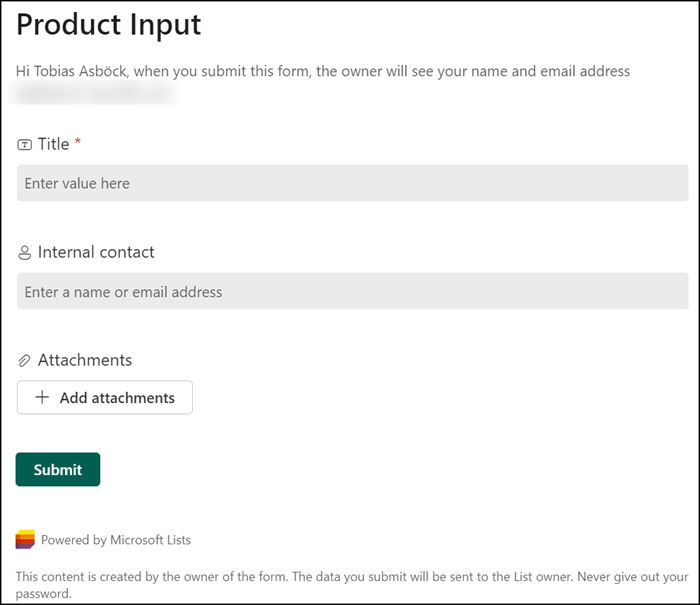The image size is (700, 605).
Task: Click the paperclip icon beside Attachments
Action: pyautogui.click(x=25, y=361)
